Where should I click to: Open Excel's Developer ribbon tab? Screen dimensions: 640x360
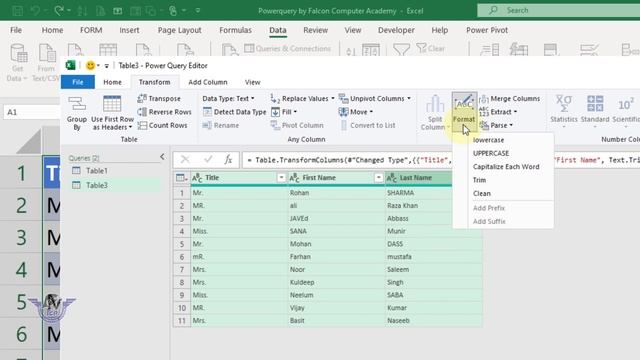click(x=396, y=30)
